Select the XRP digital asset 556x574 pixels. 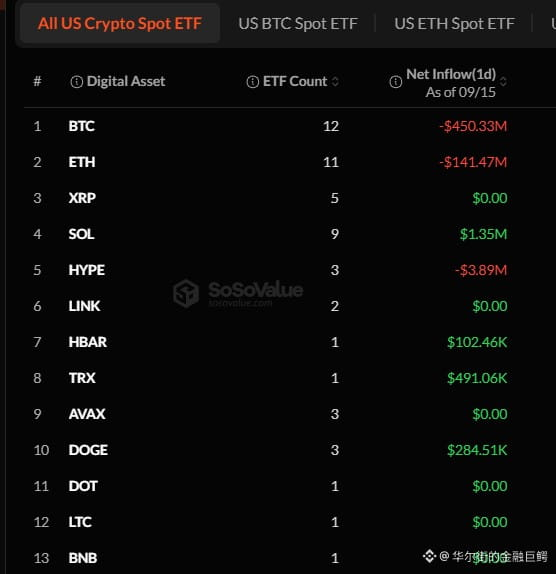82,198
